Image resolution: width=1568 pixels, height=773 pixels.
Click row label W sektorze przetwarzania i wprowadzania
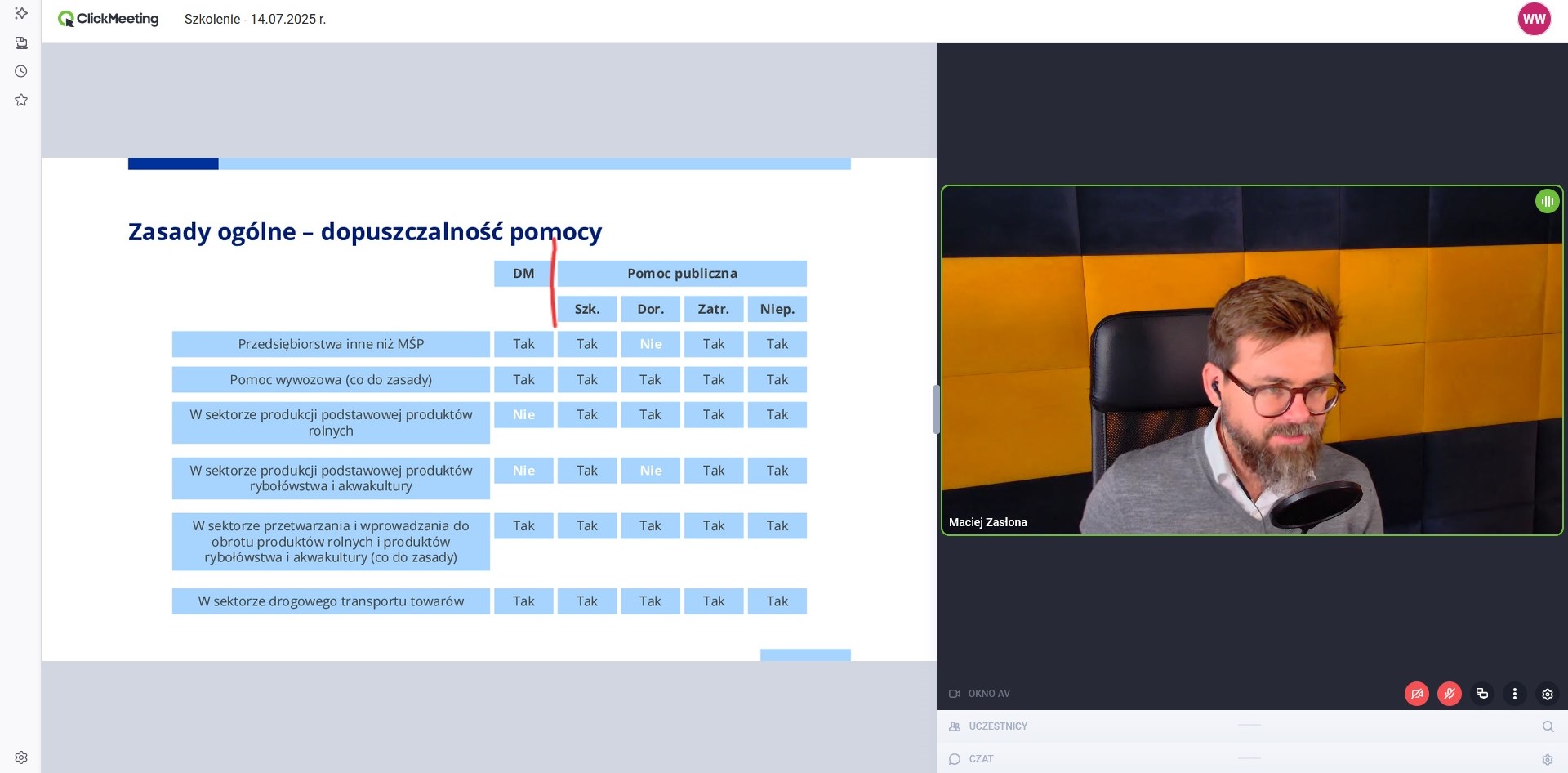coord(331,542)
